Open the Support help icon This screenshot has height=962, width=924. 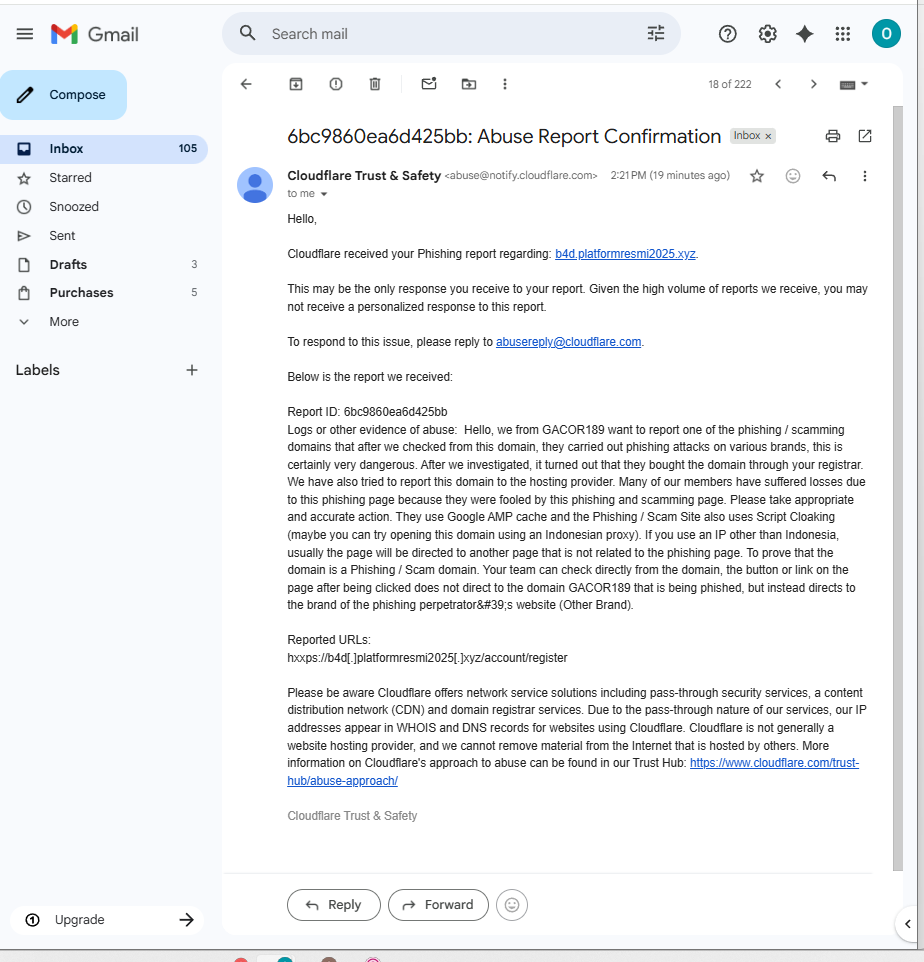point(728,34)
